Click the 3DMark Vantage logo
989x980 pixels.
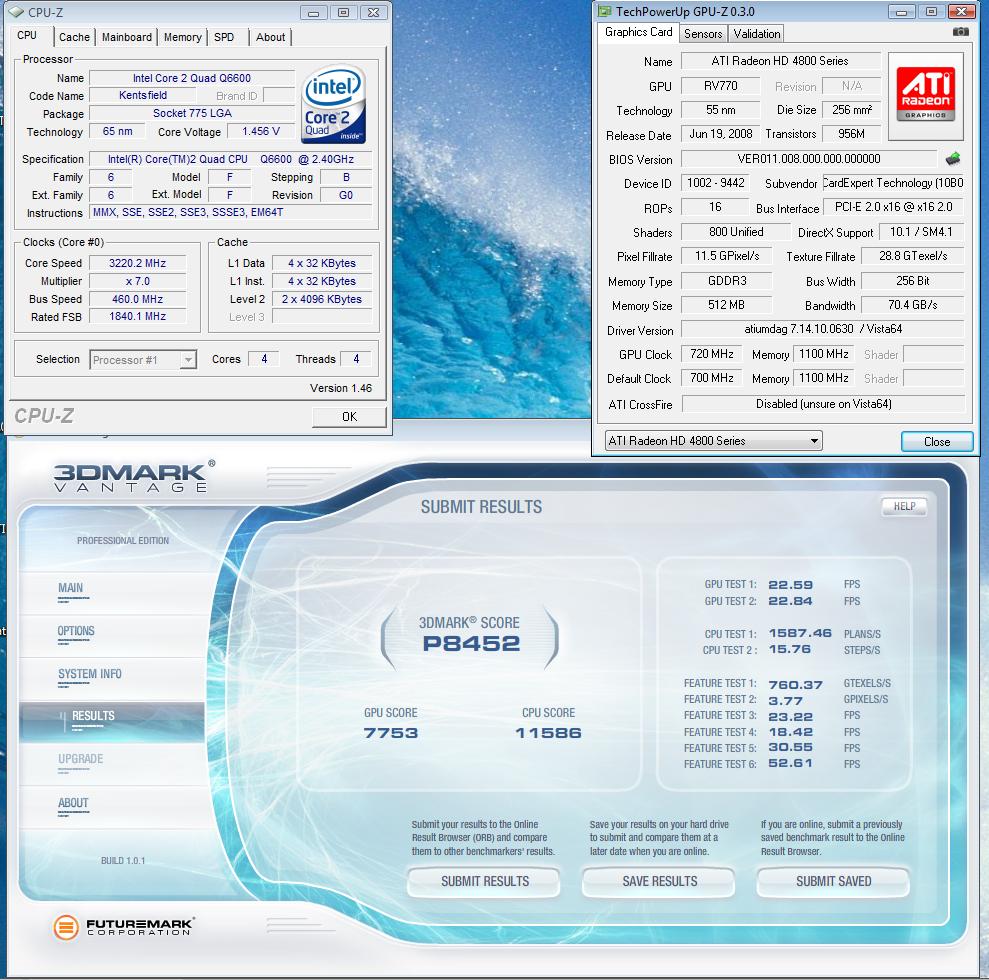pos(134,477)
